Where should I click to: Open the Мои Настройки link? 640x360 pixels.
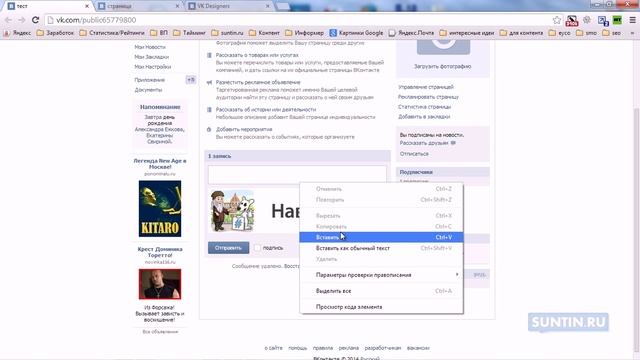153,67
